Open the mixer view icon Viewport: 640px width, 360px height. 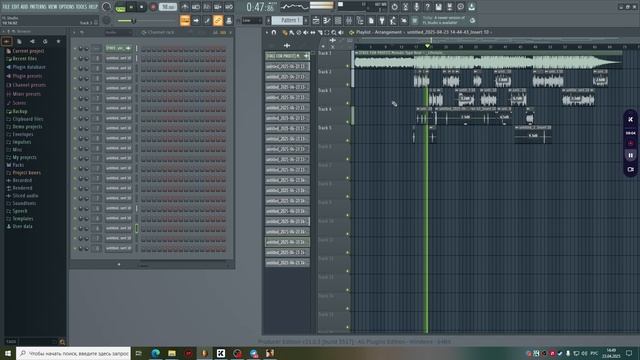tap(349, 20)
